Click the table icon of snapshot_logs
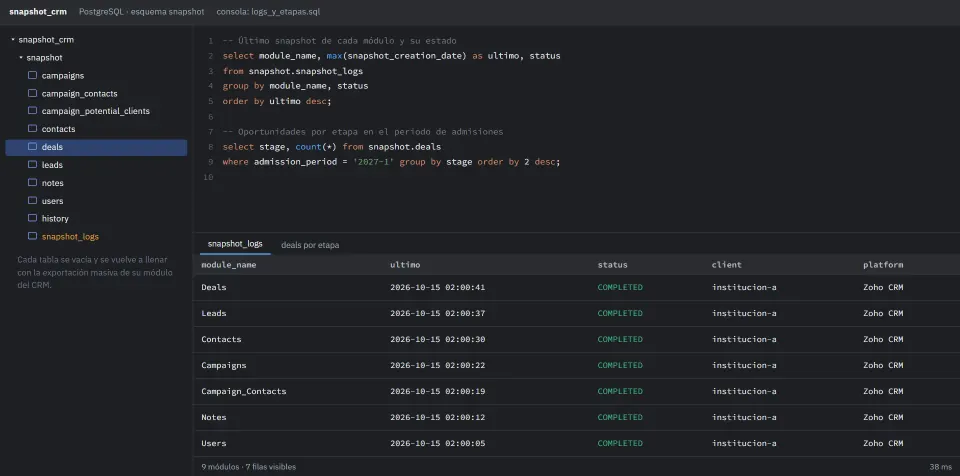 coord(32,236)
